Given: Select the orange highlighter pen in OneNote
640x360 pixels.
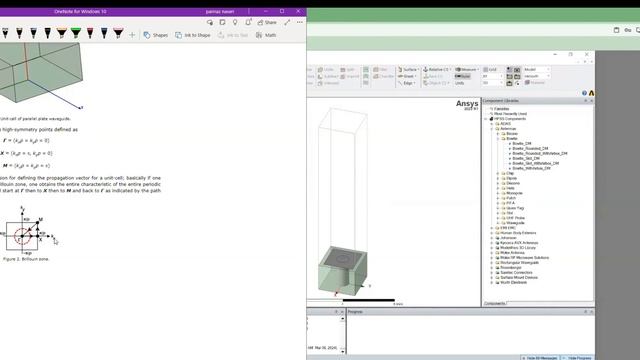Looking at the screenshot, I should tap(62, 33).
